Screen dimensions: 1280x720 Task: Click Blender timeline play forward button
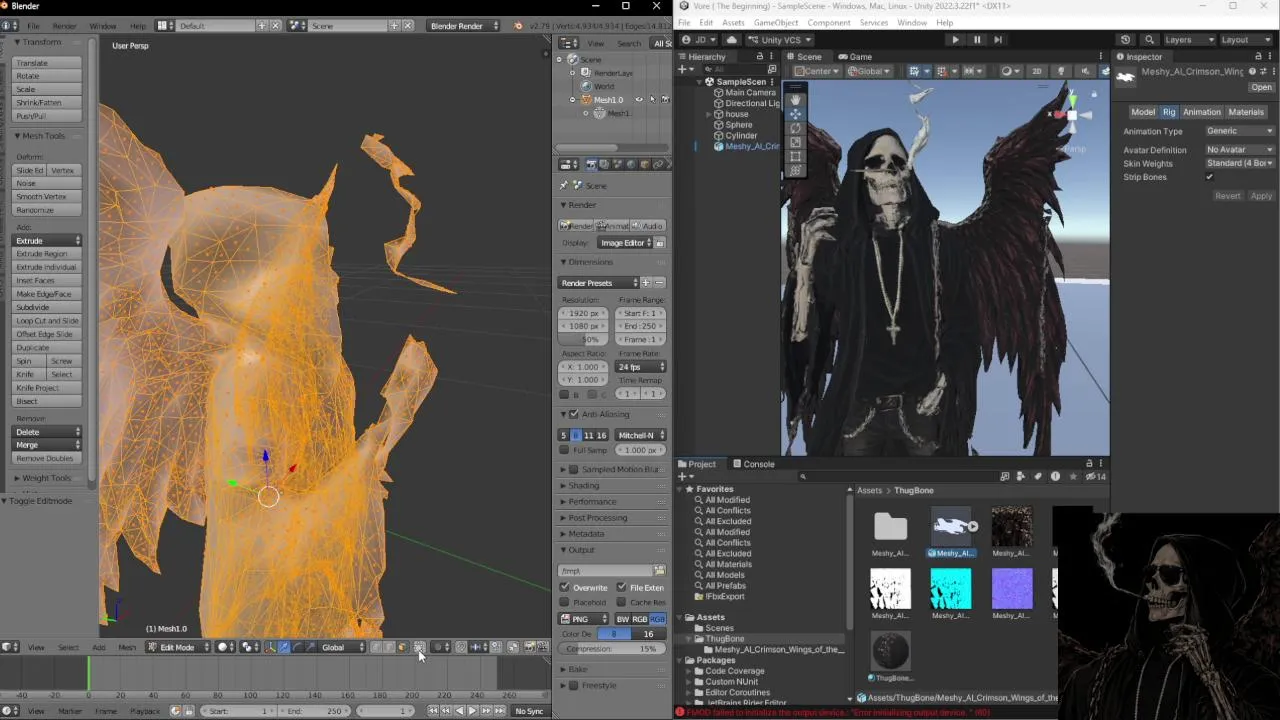click(472, 711)
